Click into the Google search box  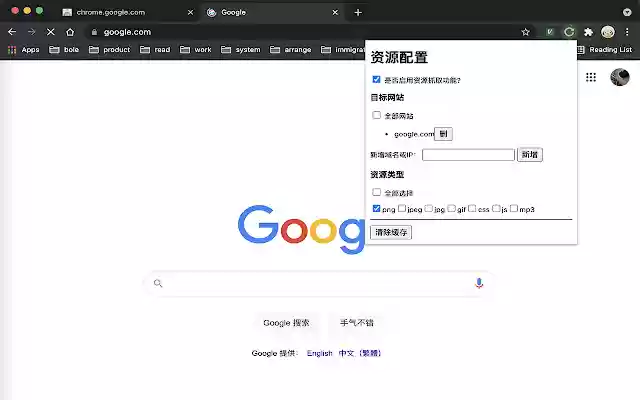[318, 283]
